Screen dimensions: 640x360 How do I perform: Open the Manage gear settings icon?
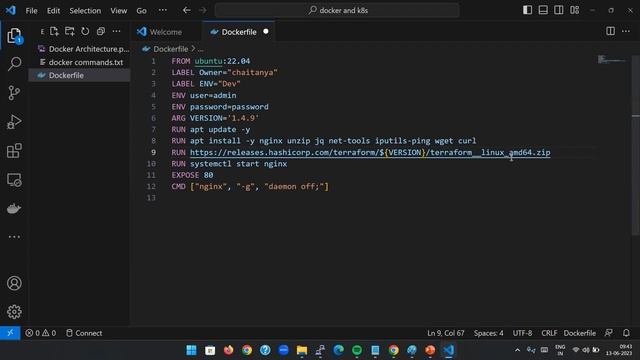14,312
